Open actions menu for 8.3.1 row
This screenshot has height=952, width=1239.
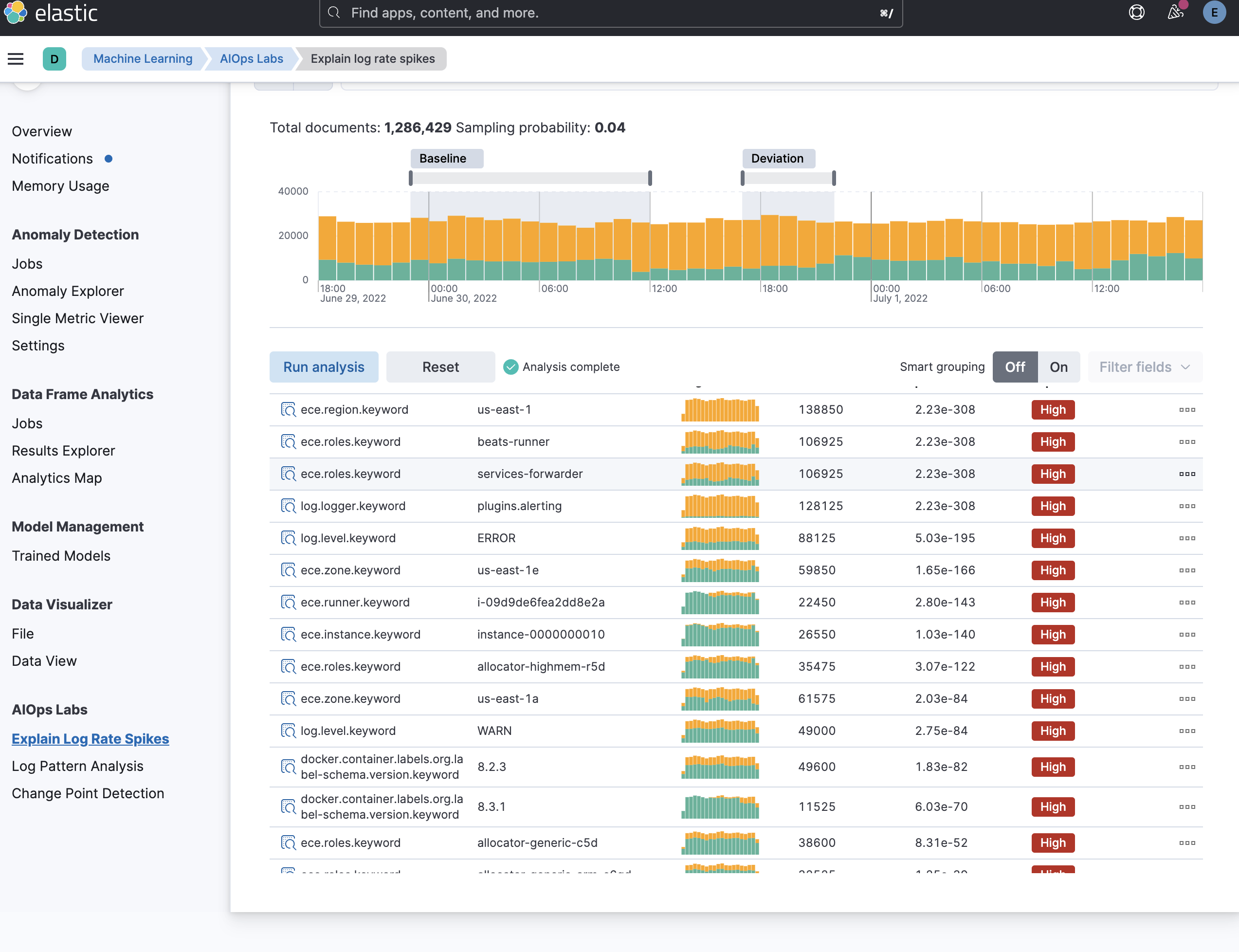pyautogui.click(x=1187, y=806)
